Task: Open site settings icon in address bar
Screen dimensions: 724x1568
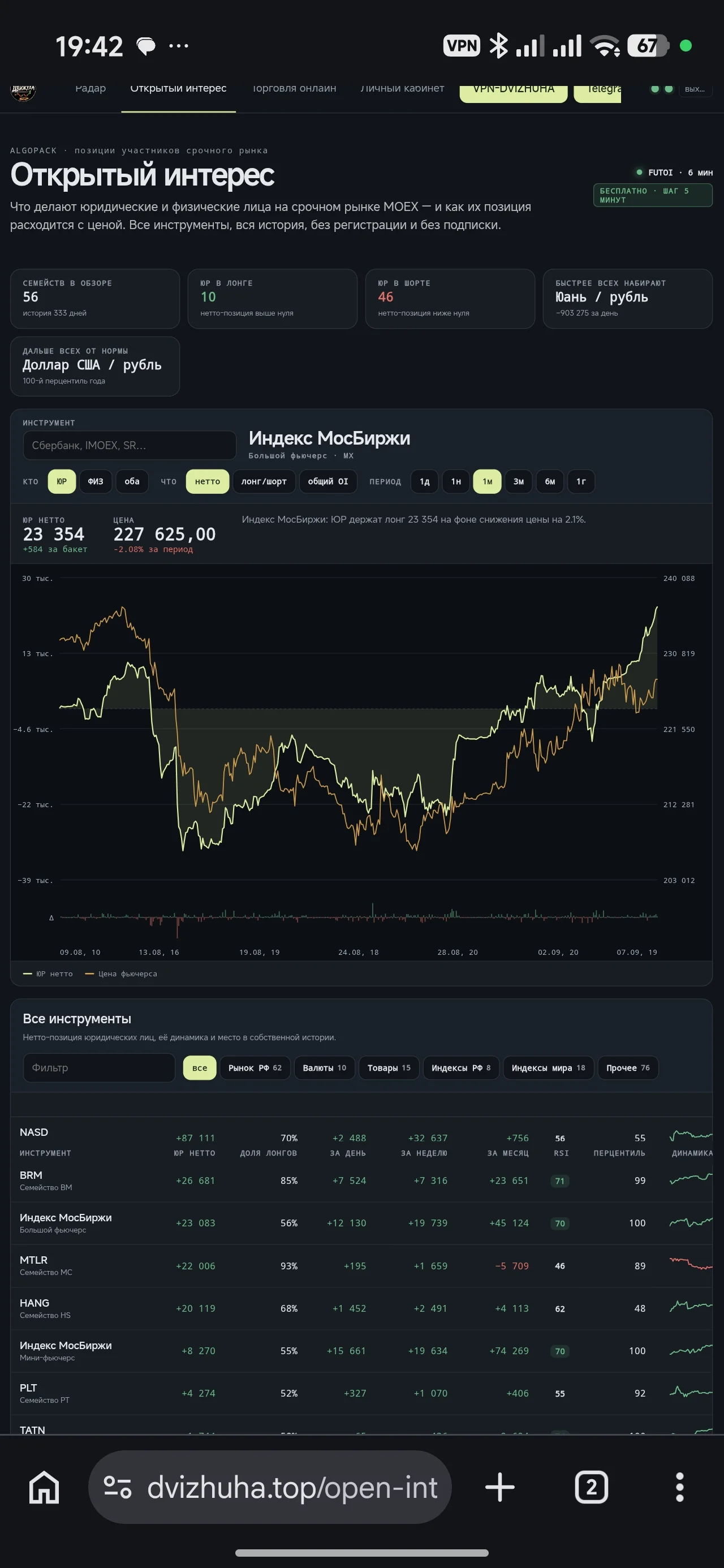Action: point(118,1487)
